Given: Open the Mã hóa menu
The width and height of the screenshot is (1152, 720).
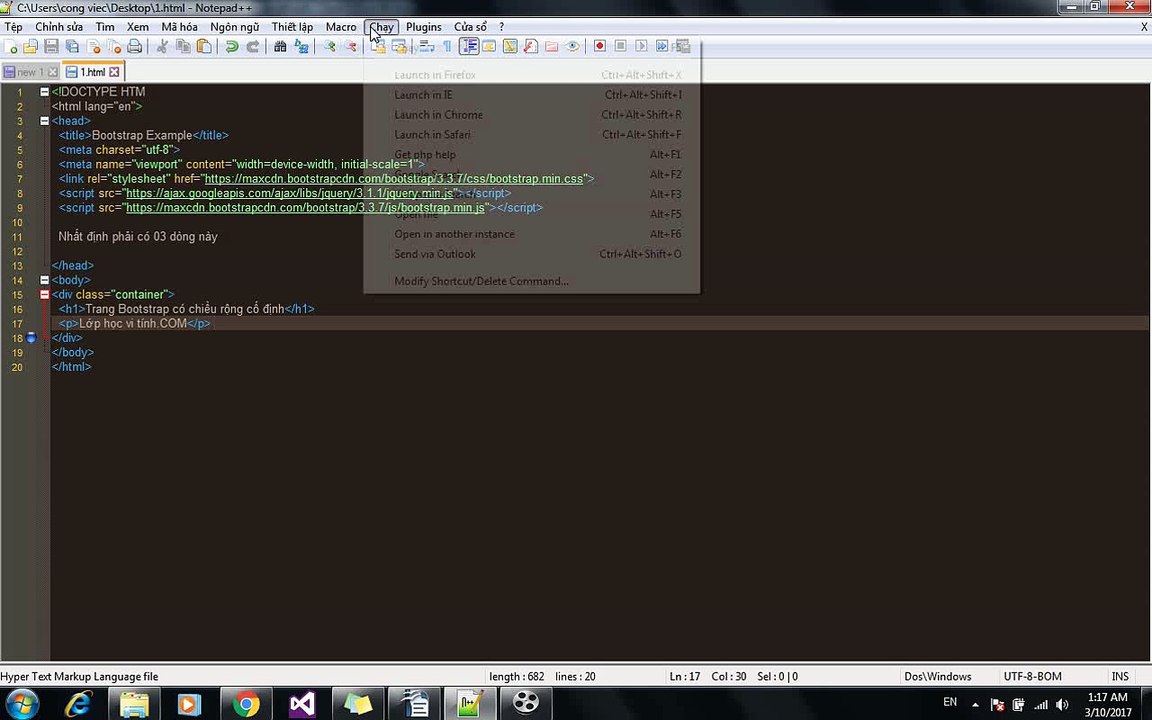Looking at the screenshot, I should (179, 27).
